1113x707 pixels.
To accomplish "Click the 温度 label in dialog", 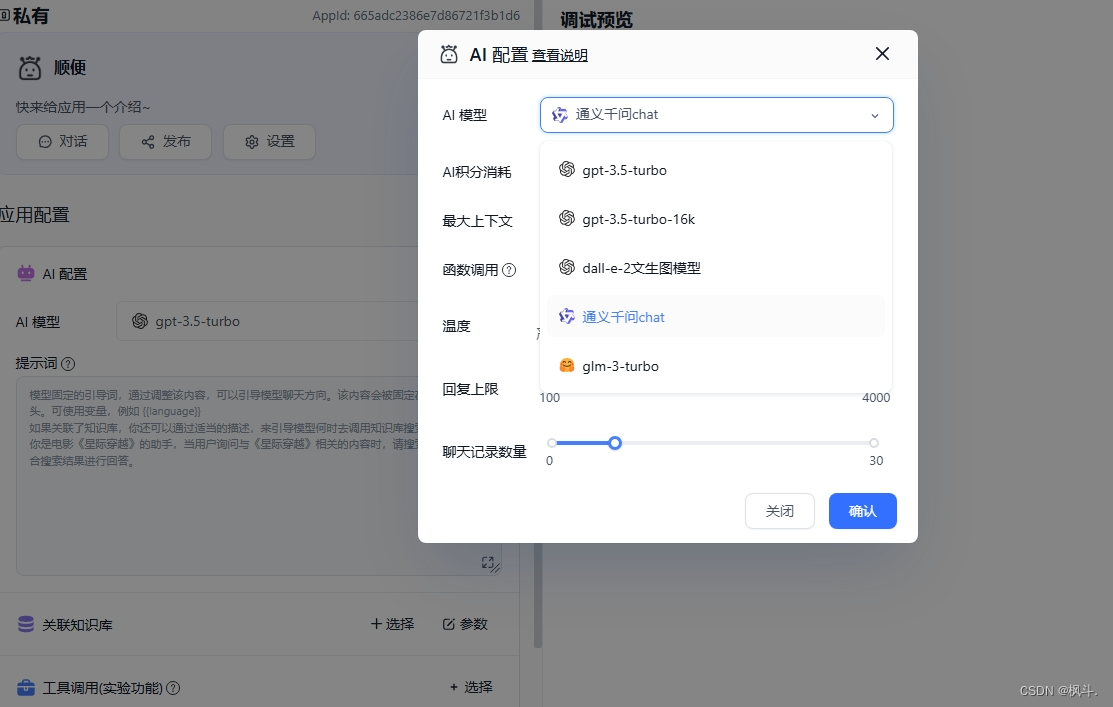I will tap(456, 326).
